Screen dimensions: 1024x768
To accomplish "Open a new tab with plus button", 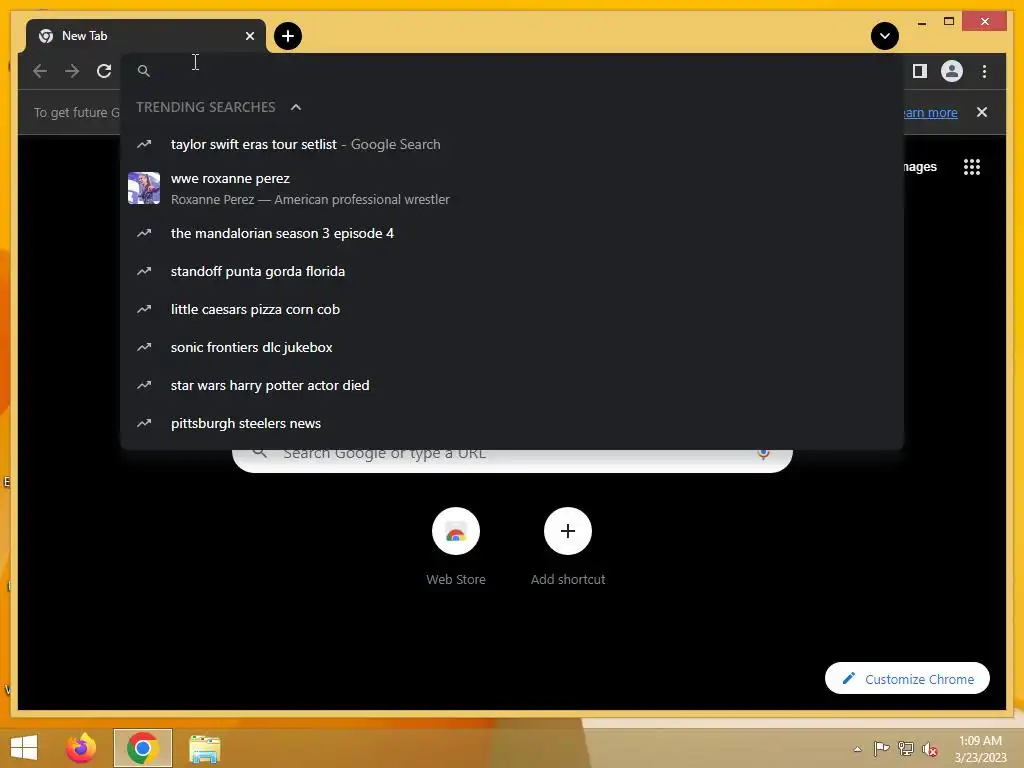I will 288,36.
